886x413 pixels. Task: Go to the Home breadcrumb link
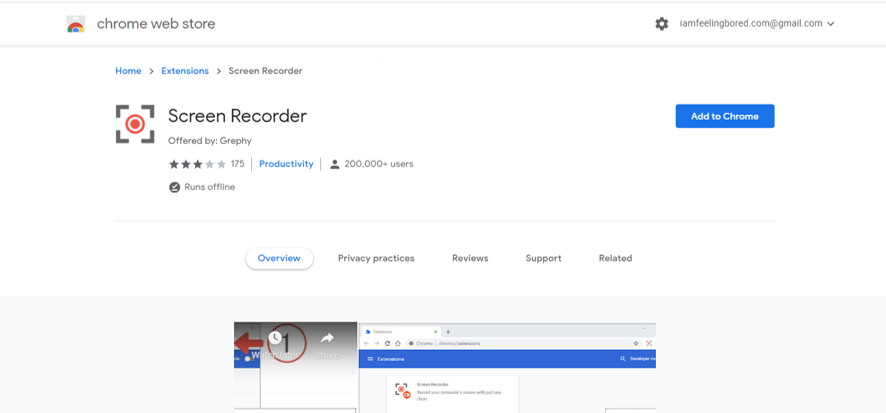(x=128, y=71)
